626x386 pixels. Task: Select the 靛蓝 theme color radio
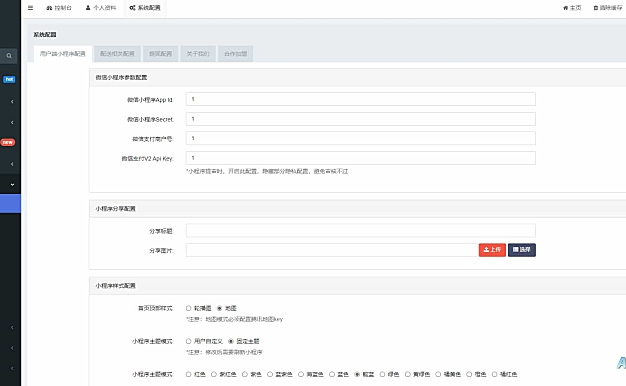(x=357, y=374)
